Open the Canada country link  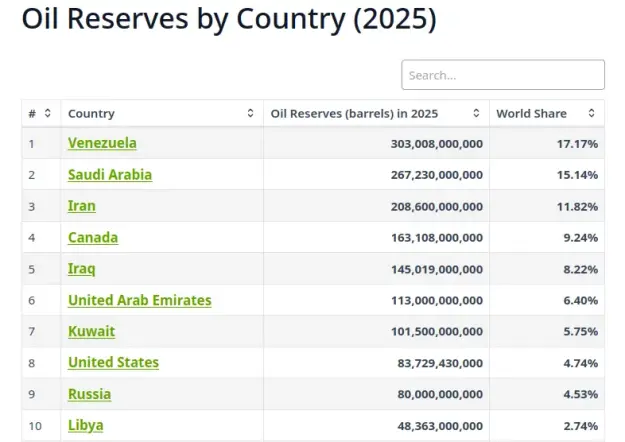(93, 238)
